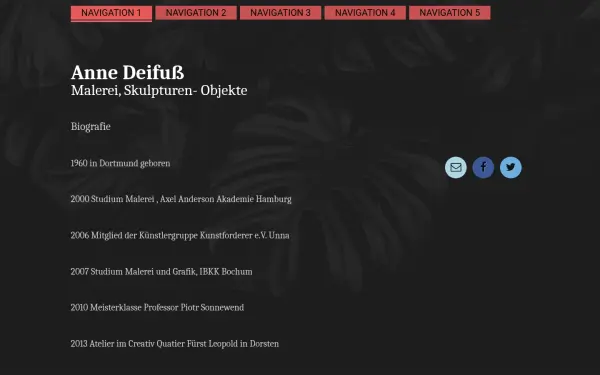Select the line "1960 in Dortmund geboren"

(121, 163)
